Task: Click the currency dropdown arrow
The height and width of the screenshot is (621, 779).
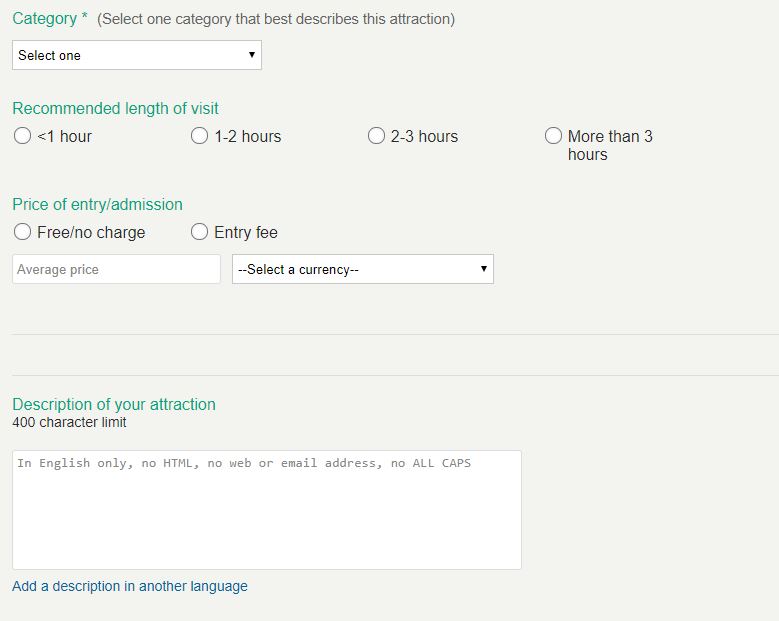Action: click(484, 269)
